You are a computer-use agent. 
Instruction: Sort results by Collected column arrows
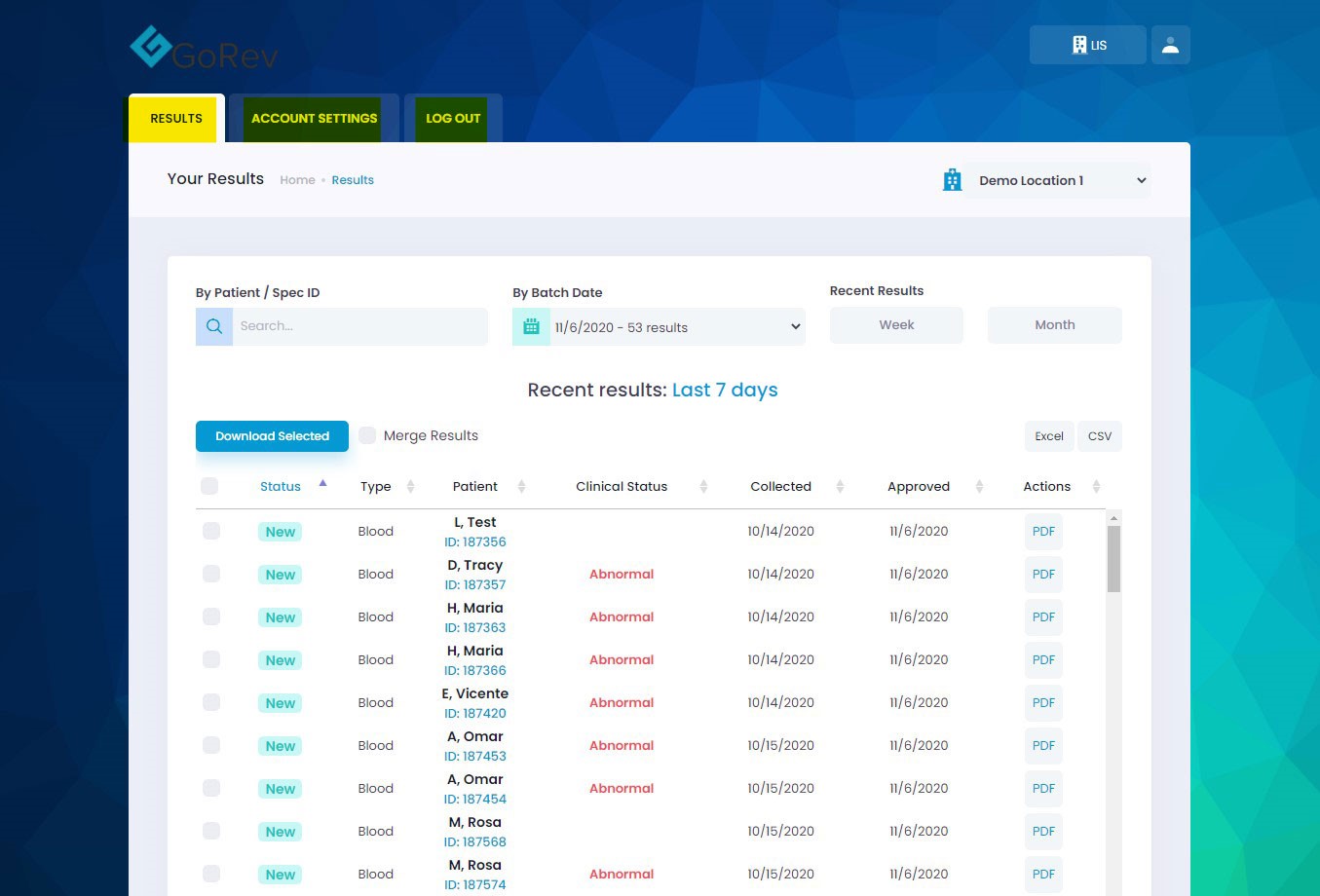pyautogui.click(x=840, y=486)
